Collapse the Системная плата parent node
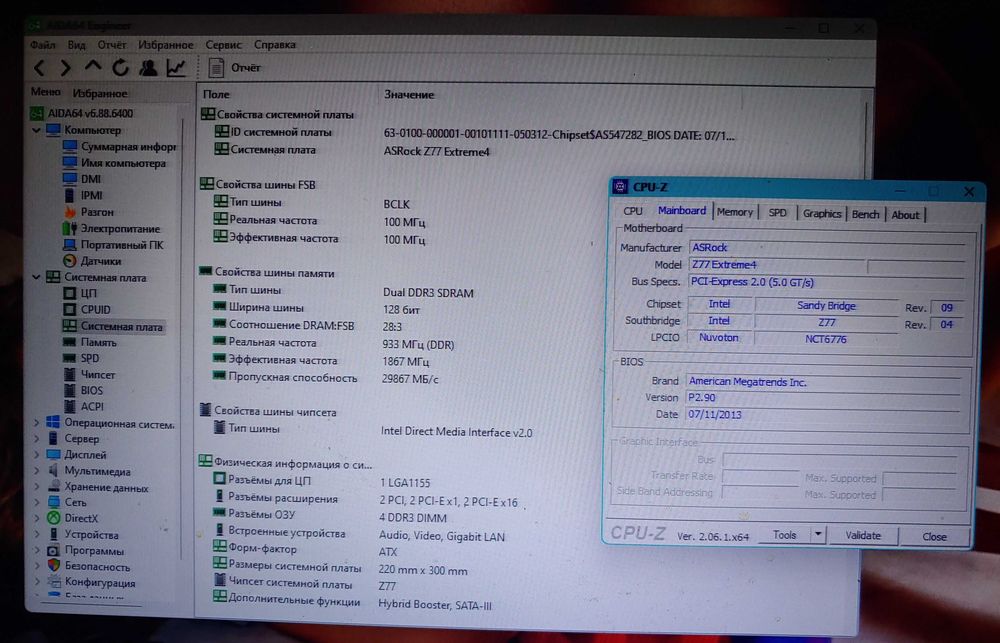 coord(36,277)
